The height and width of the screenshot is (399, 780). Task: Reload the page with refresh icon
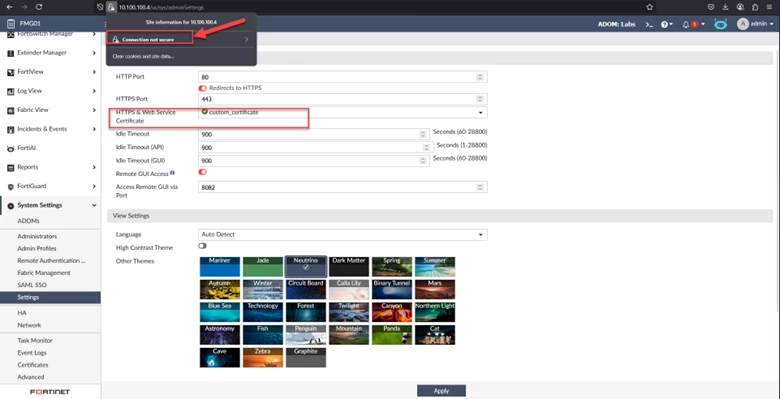[x=39, y=7]
